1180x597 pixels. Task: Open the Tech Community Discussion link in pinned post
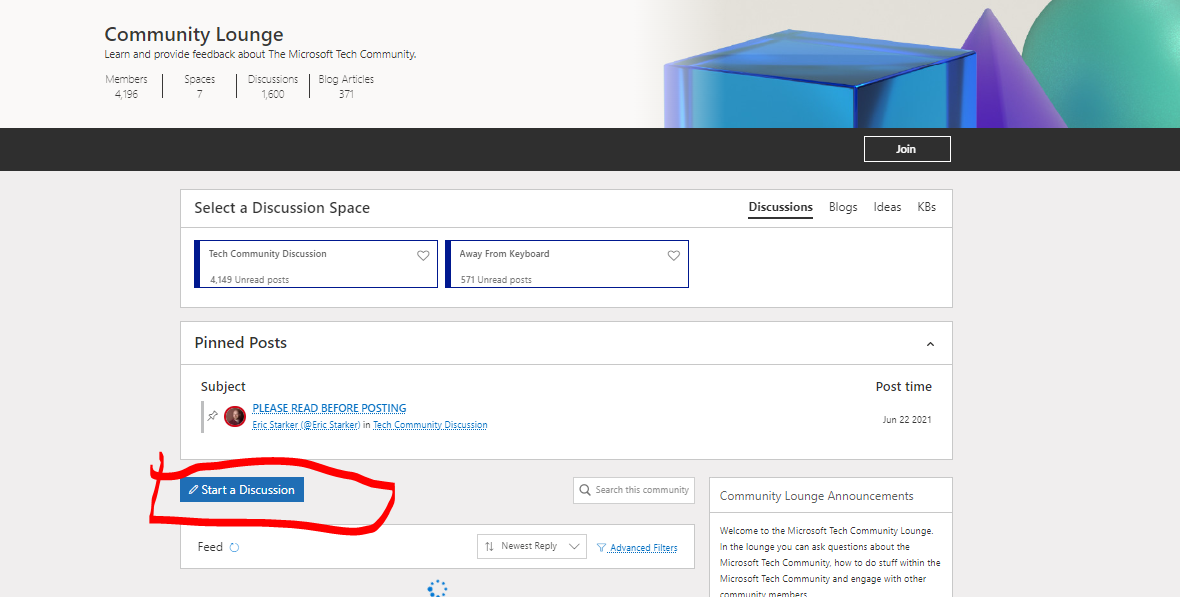(430, 425)
